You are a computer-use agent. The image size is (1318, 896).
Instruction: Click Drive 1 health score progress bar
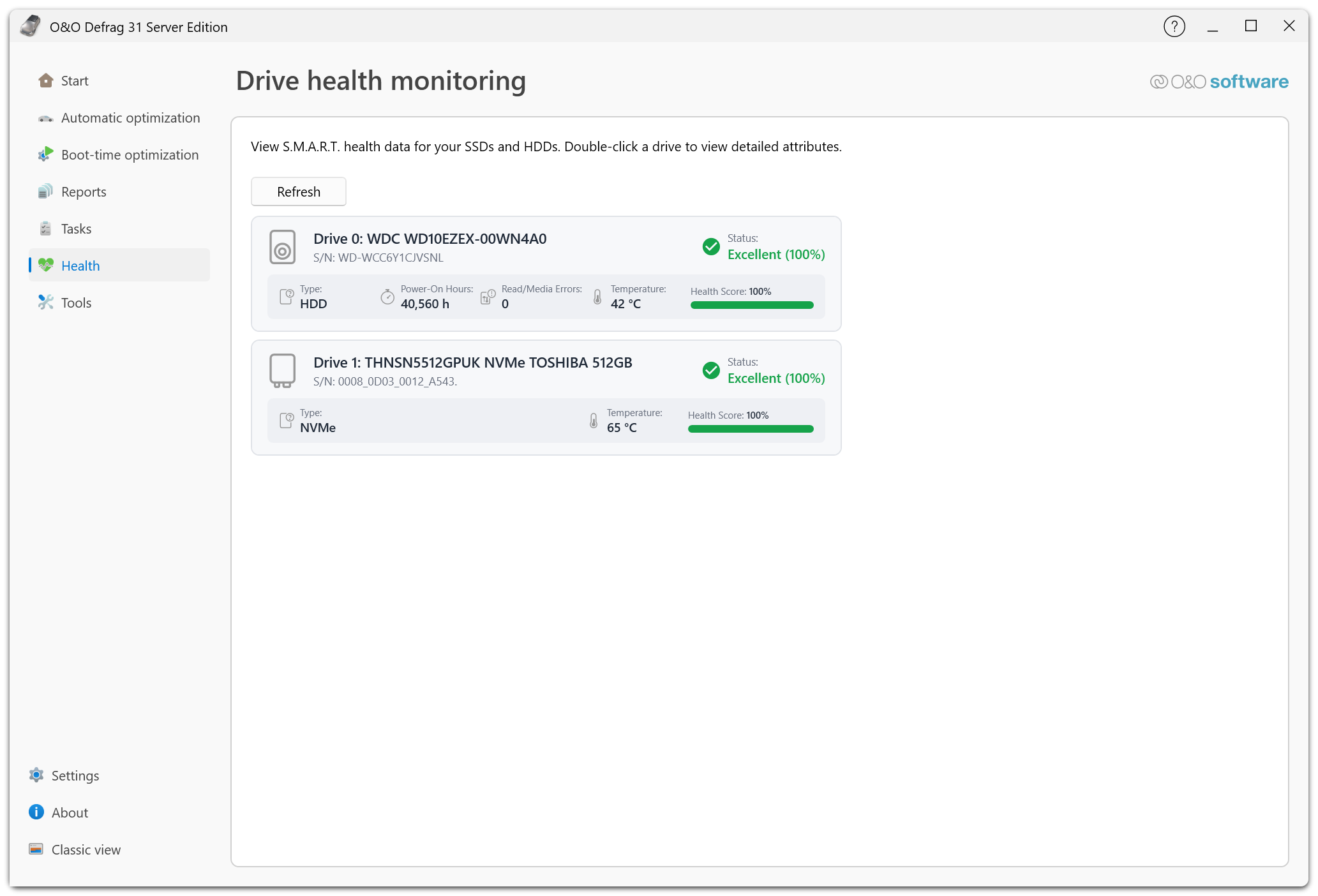(751, 429)
